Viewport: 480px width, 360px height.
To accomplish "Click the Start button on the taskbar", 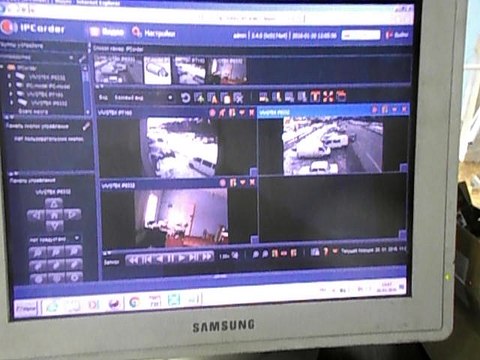I will click(x=26, y=309).
